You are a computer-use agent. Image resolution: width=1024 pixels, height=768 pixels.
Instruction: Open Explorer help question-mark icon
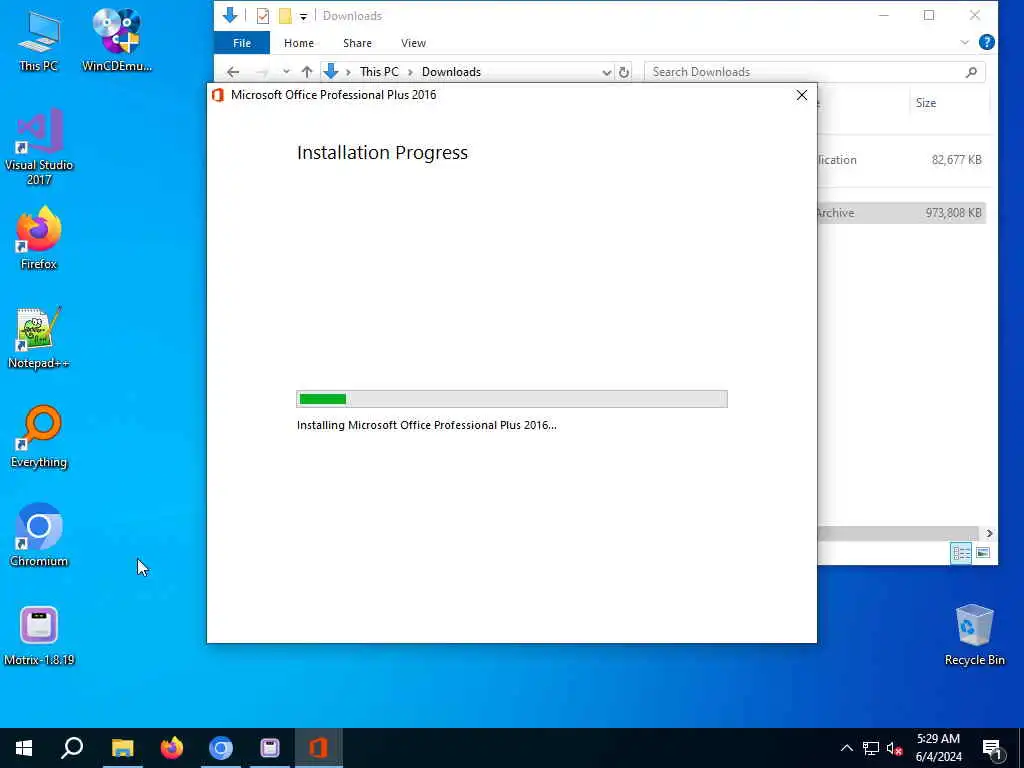click(987, 42)
